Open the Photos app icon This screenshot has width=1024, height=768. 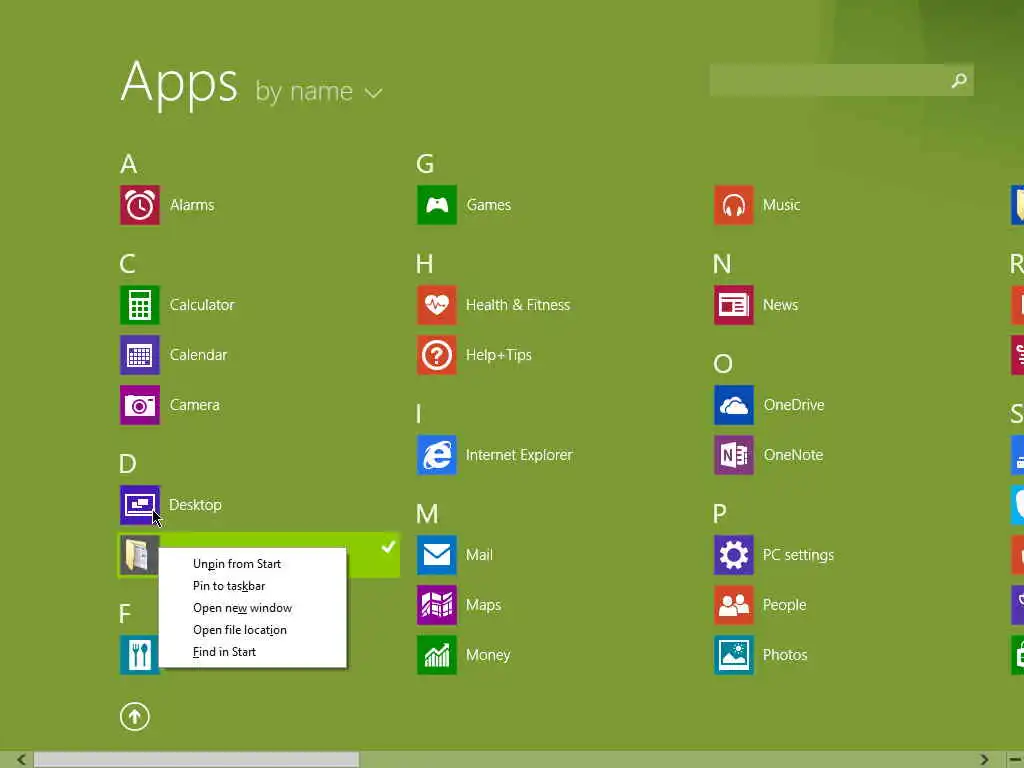point(734,655)
